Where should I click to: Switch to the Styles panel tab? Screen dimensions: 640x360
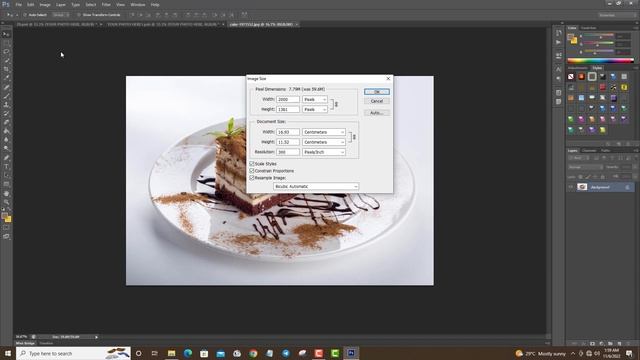597,68
